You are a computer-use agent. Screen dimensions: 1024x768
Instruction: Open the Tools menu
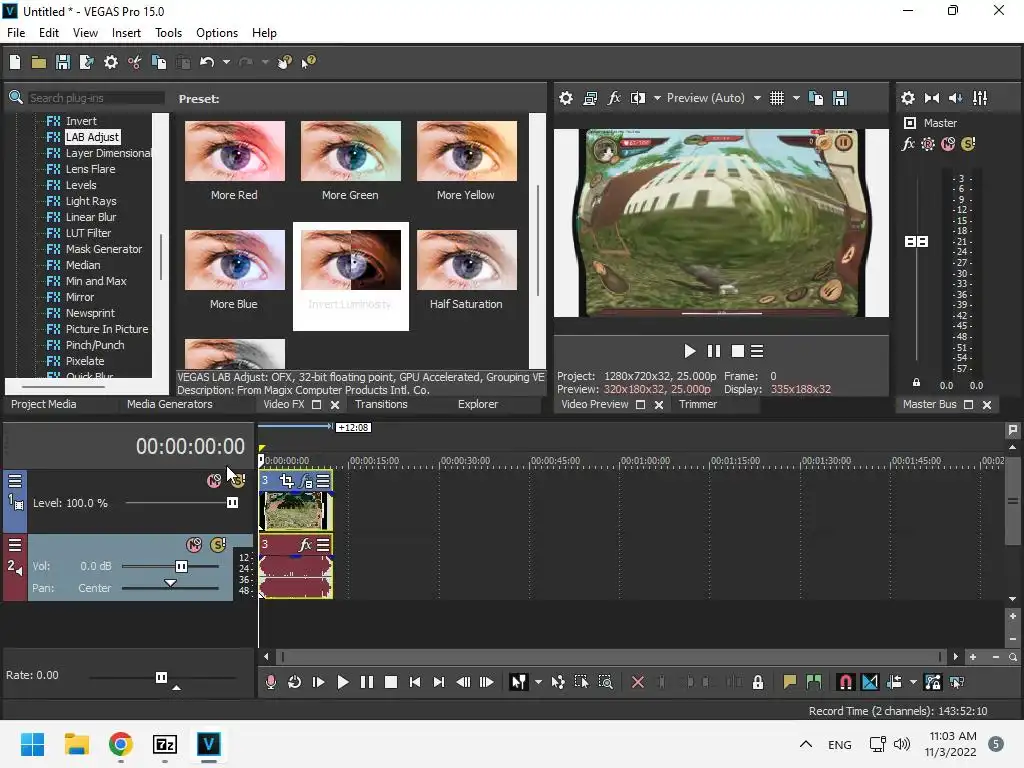(168, 33)
